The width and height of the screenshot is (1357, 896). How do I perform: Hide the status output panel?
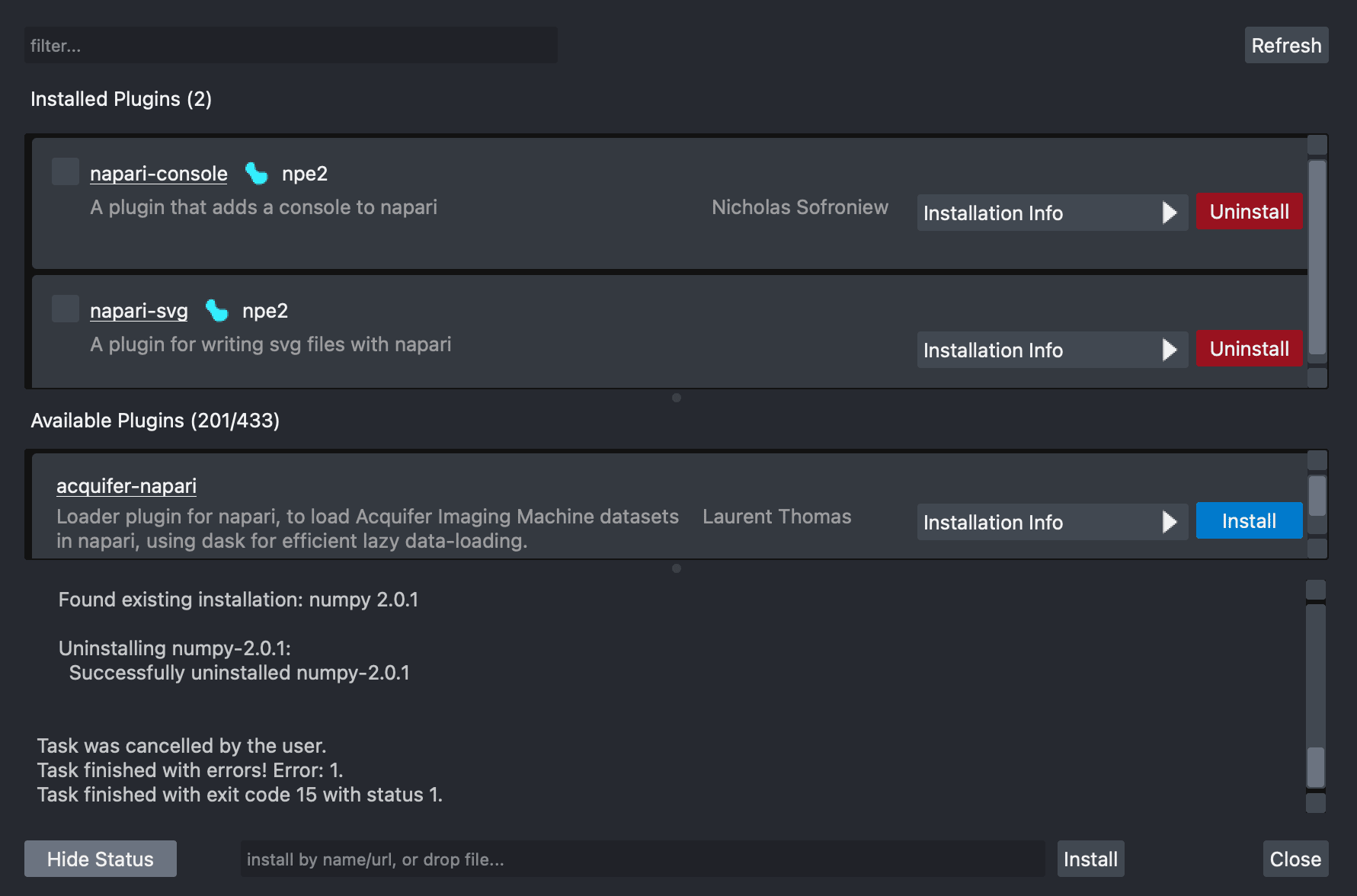point(100,859)
